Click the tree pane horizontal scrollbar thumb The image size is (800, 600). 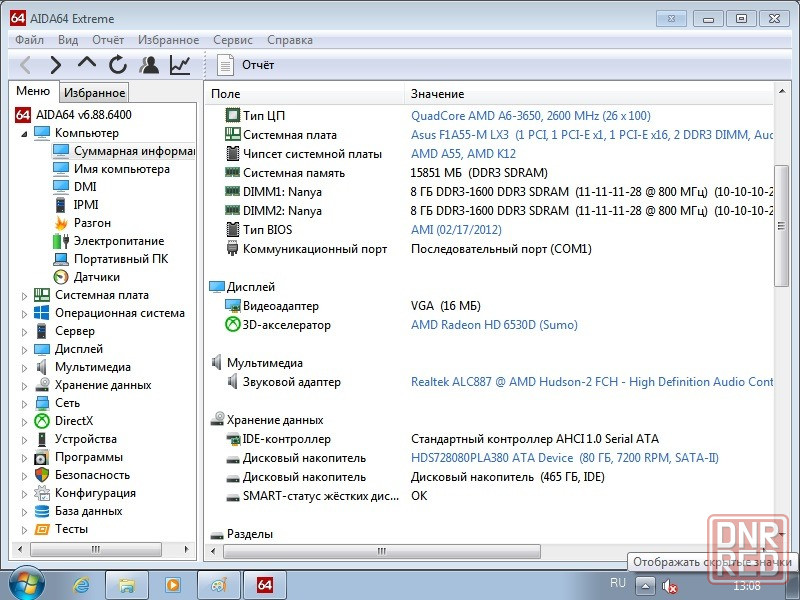pos(95,549)
